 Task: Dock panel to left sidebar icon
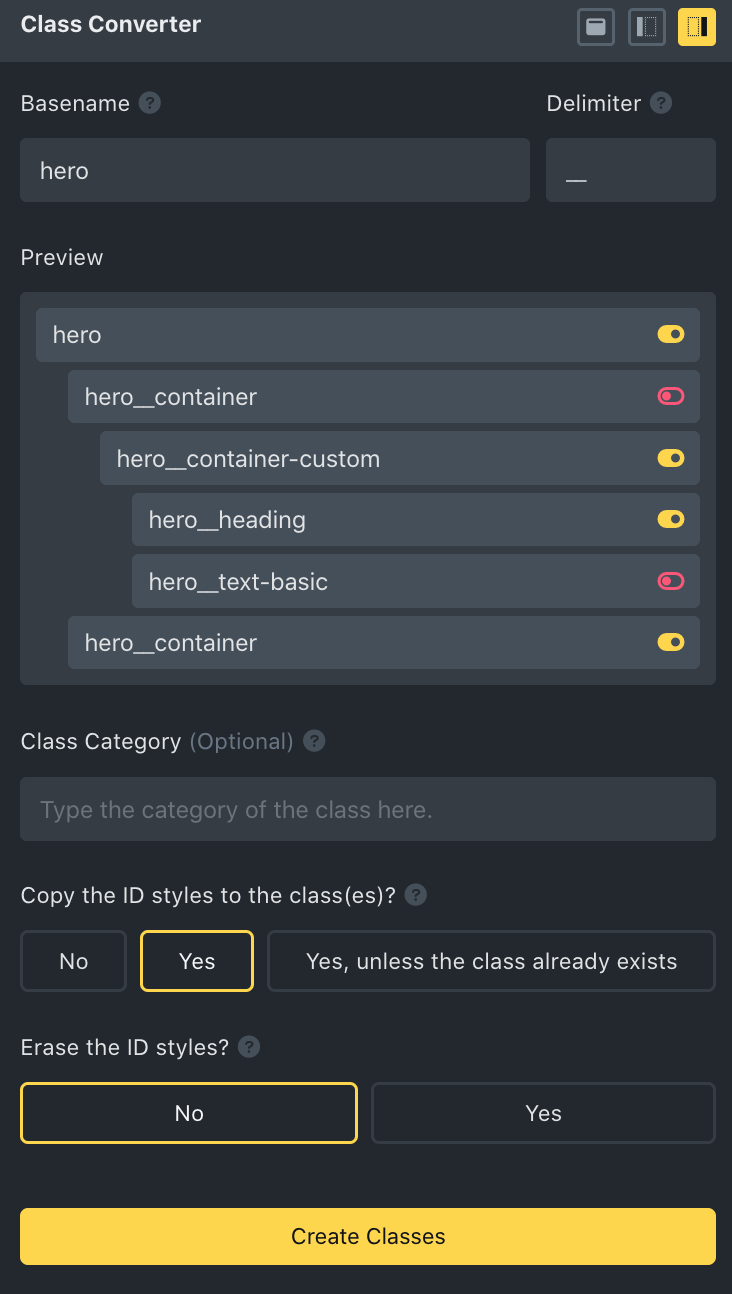tap(647, 27)
